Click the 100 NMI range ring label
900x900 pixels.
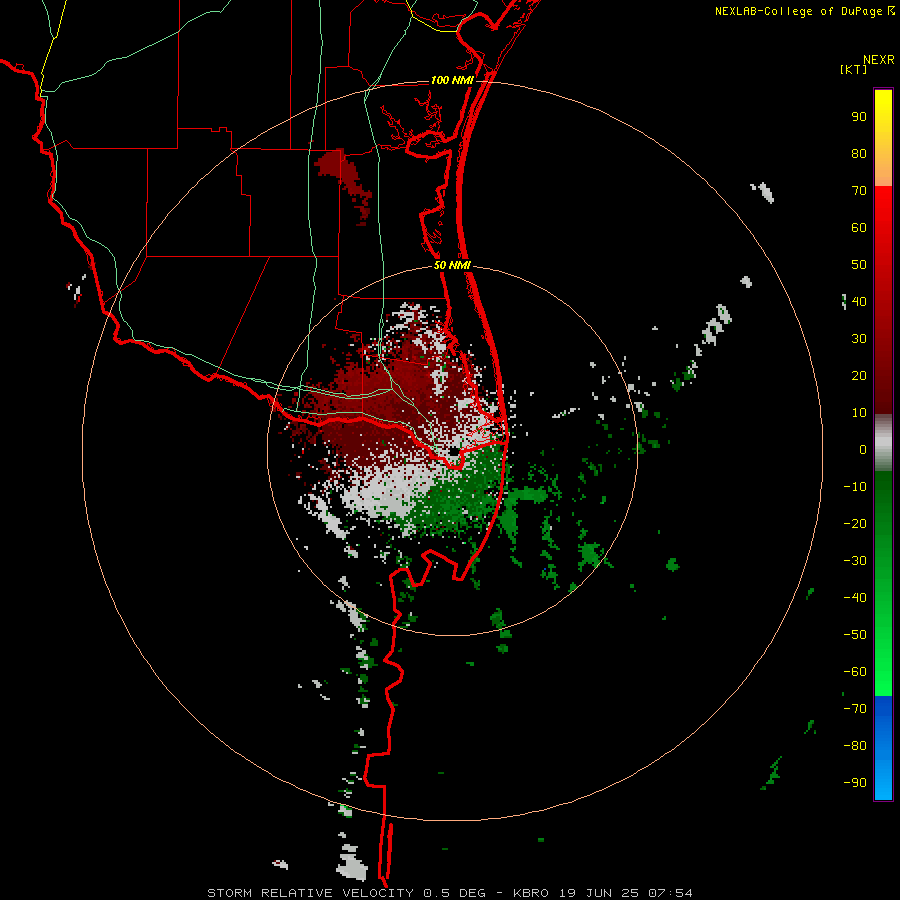click(452, 80)
